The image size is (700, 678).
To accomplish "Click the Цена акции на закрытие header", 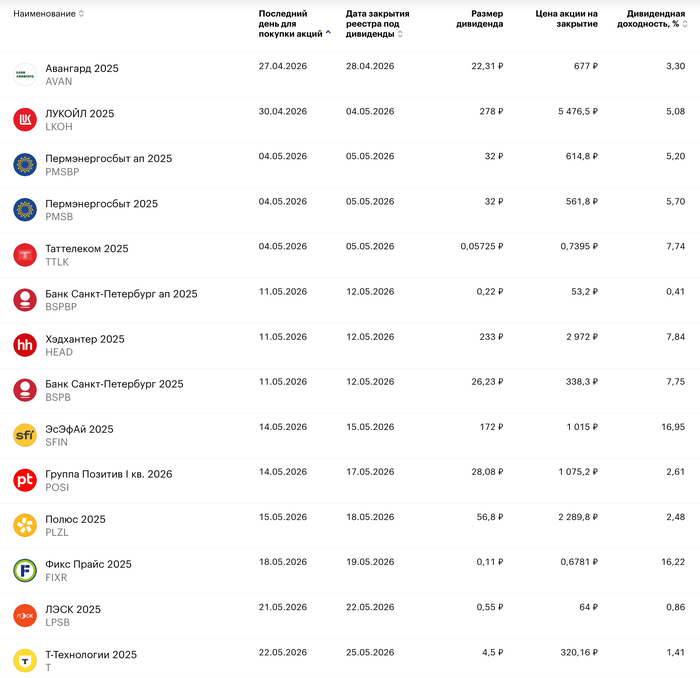I will (x=566, y=19).
